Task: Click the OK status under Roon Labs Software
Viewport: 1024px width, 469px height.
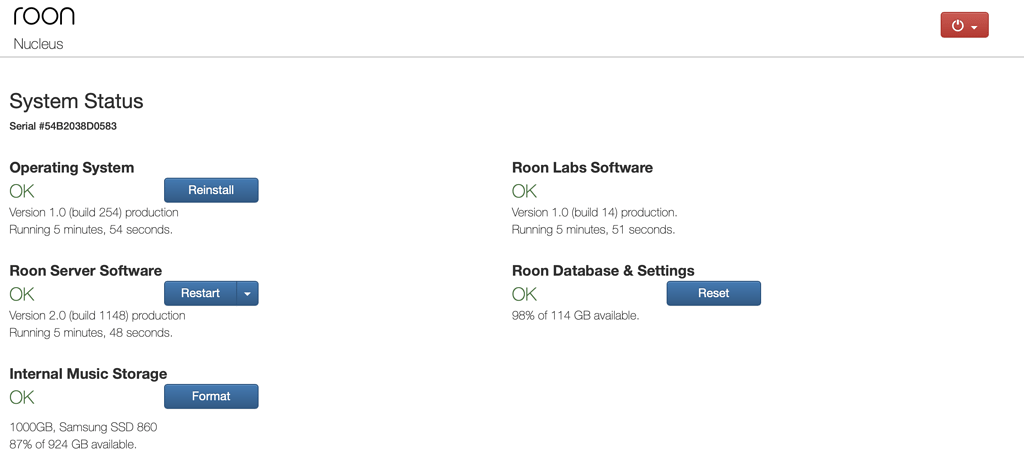Action: [524, 191]
